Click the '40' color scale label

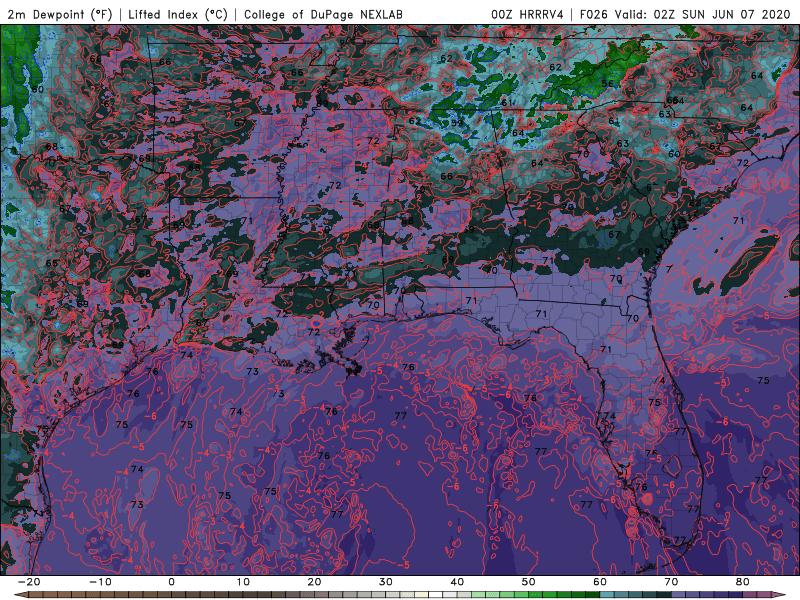click(457, 582)
